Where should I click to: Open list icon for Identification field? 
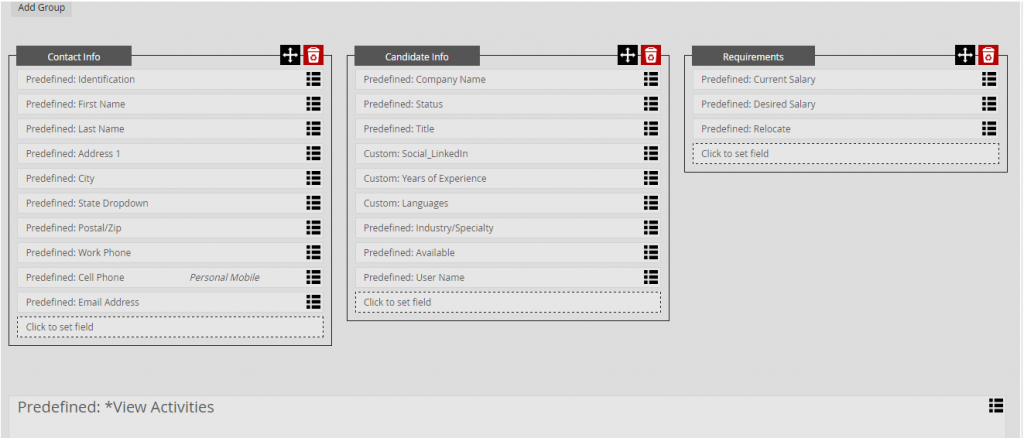(x=313, y=79)
